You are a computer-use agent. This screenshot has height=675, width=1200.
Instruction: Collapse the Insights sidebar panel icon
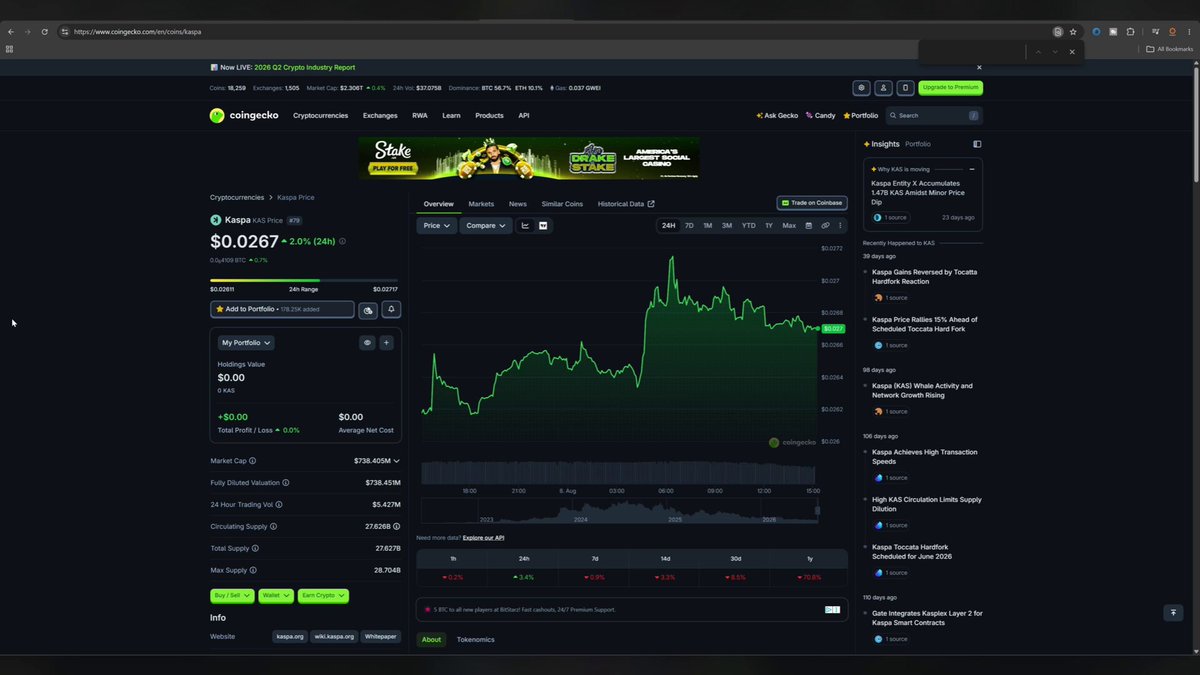pyautogui.click(x=977, y=144)
